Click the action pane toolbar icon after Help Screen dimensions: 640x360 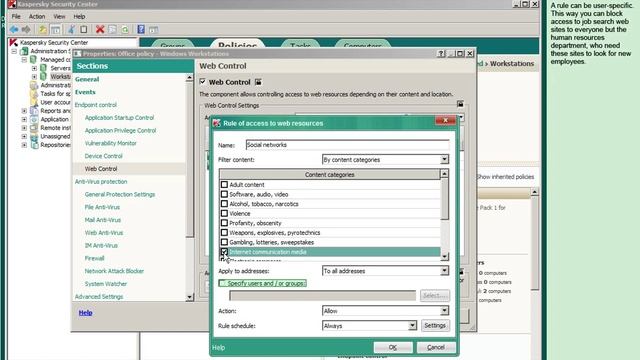tap(153, 29)
